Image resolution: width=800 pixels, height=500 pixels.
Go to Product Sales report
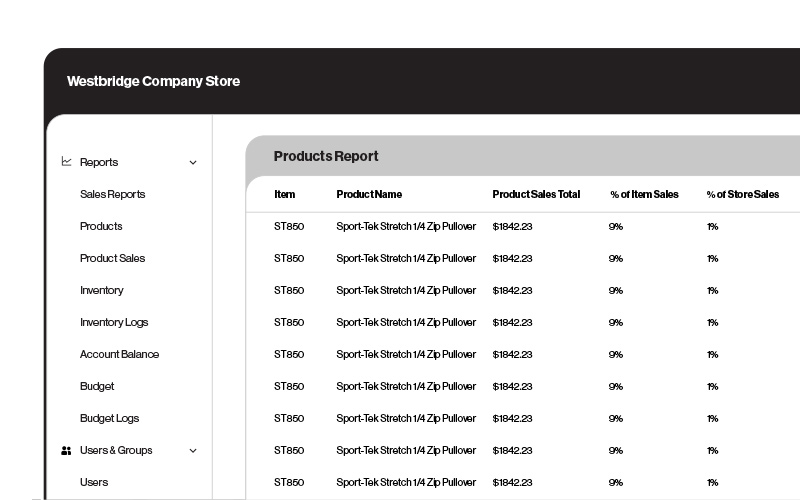112,258
